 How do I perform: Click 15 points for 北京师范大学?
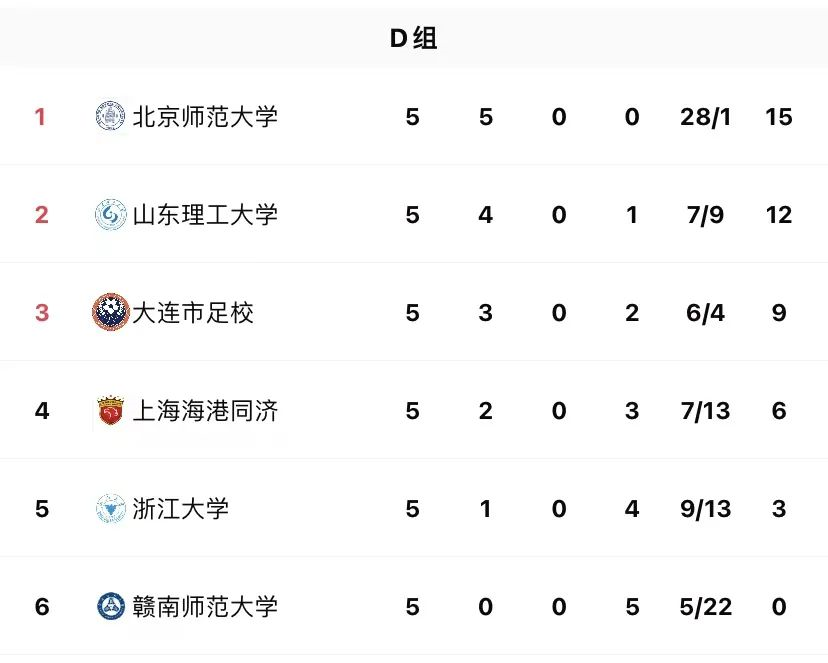779,117
